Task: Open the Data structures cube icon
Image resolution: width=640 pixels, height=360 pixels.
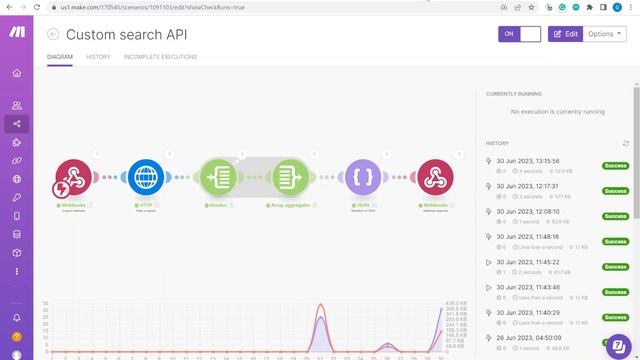Action: click(17, 253)
